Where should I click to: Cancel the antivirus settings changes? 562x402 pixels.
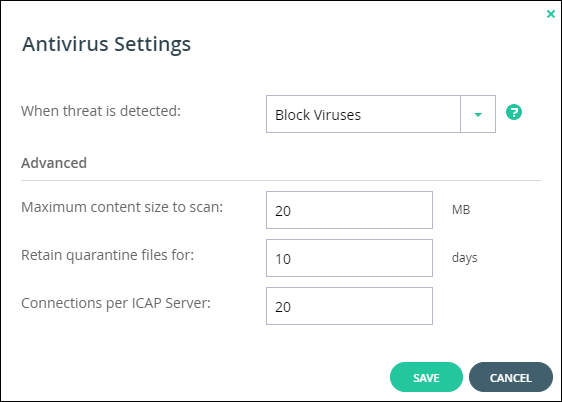click(511, 377)
